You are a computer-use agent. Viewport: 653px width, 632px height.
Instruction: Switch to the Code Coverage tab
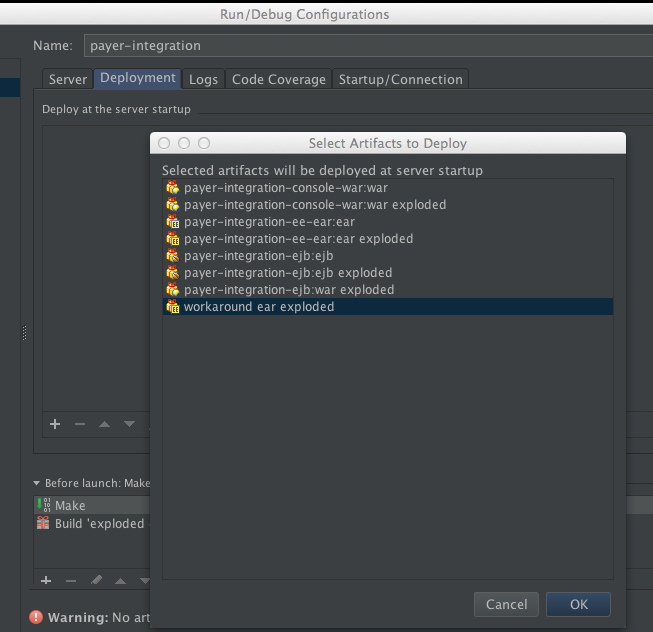click(x=278, y=79)
